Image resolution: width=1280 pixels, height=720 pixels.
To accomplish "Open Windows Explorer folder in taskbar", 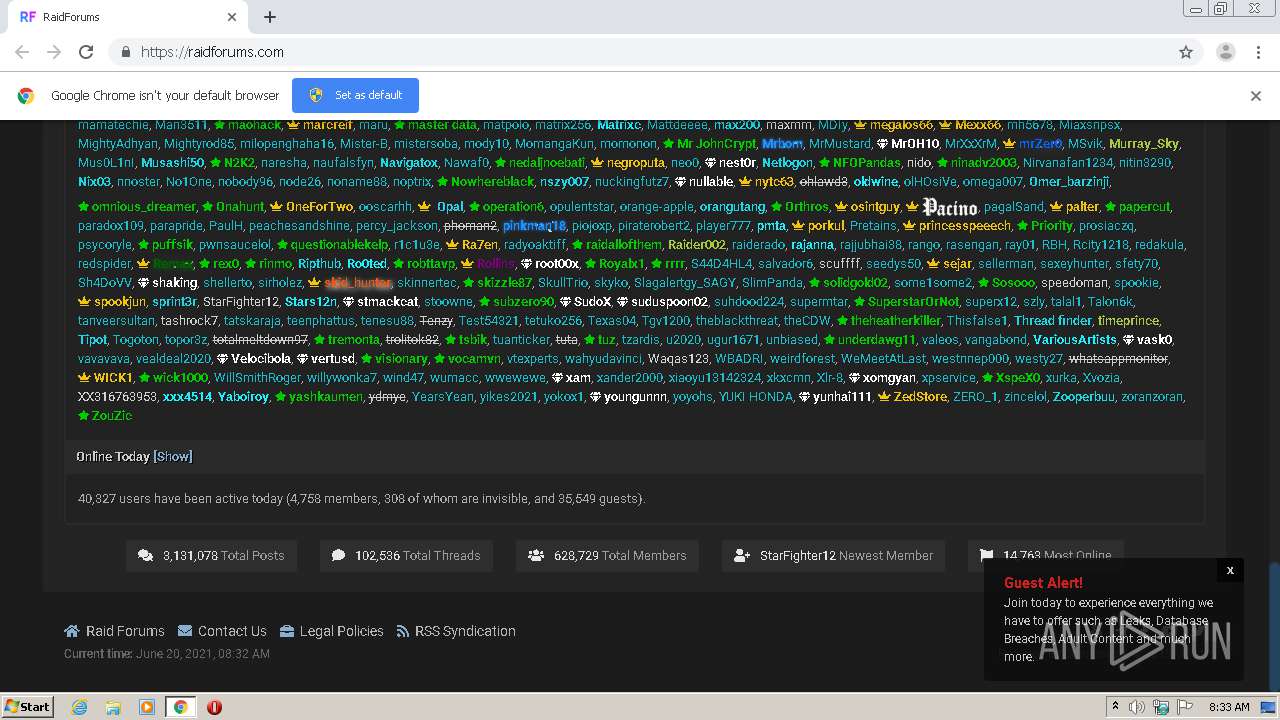I will coord(113,707).
